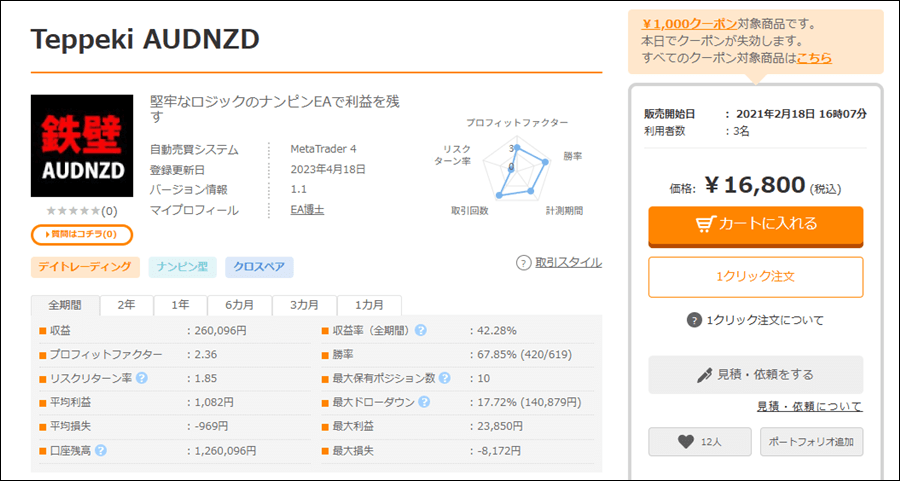
Task: Switch to the 3カ月 tab
Action: [304, 305]
